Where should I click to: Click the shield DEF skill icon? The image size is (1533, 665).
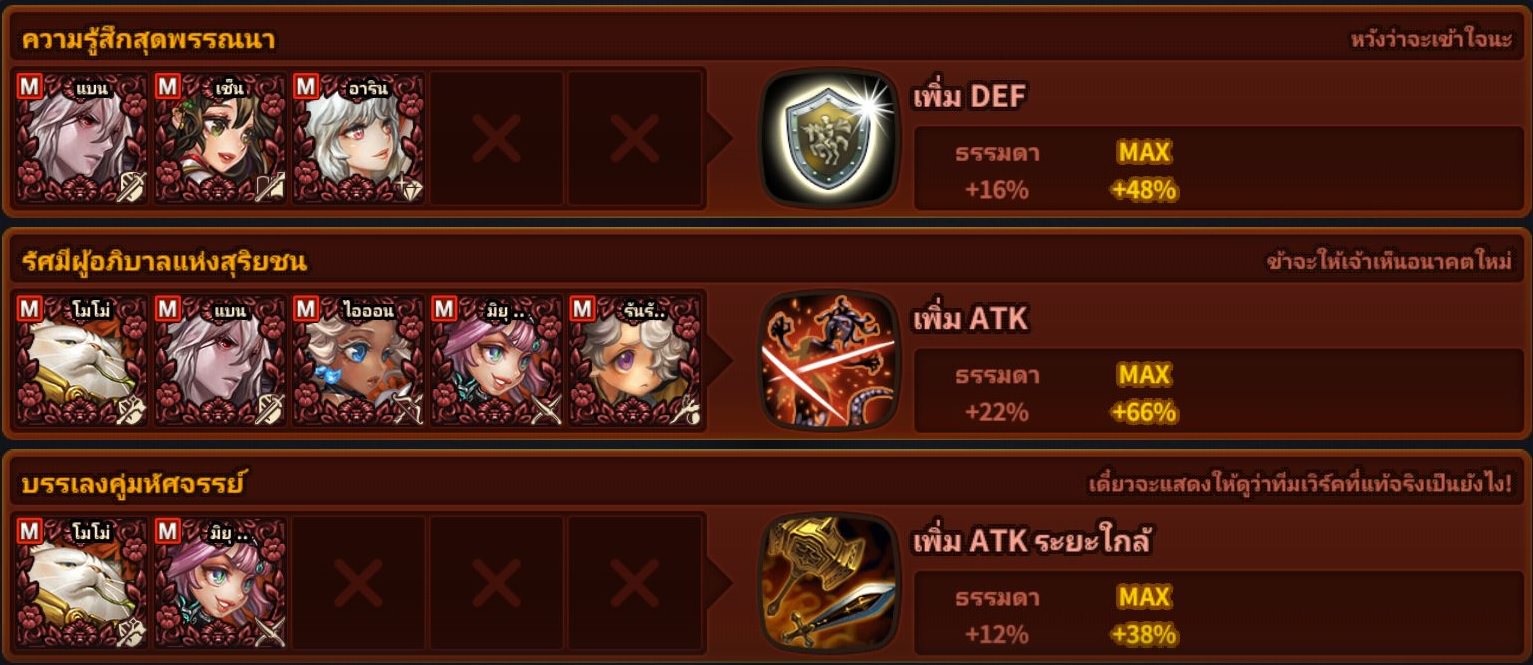pyautogui.click(x=830, y=138)
